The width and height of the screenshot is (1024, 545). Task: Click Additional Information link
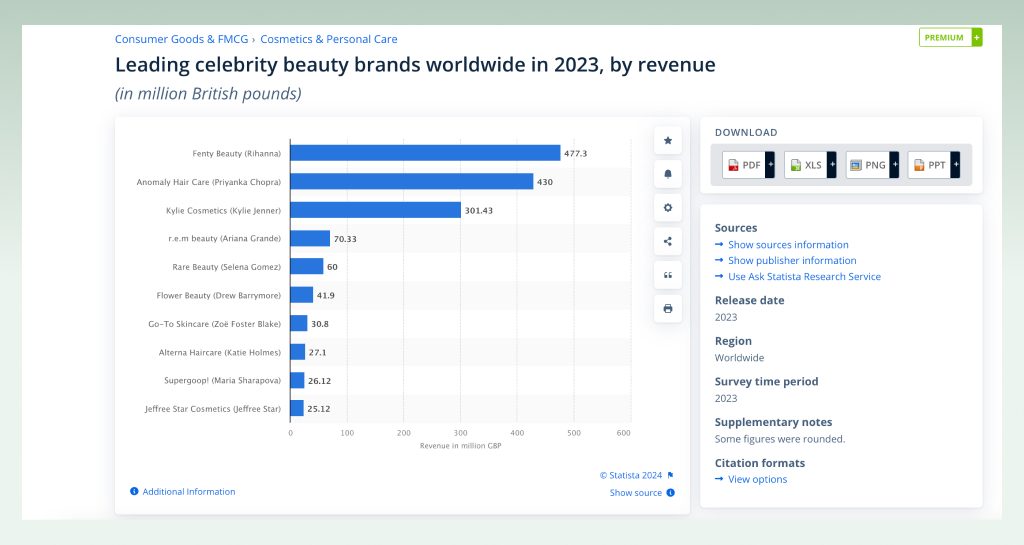(189, 491)
